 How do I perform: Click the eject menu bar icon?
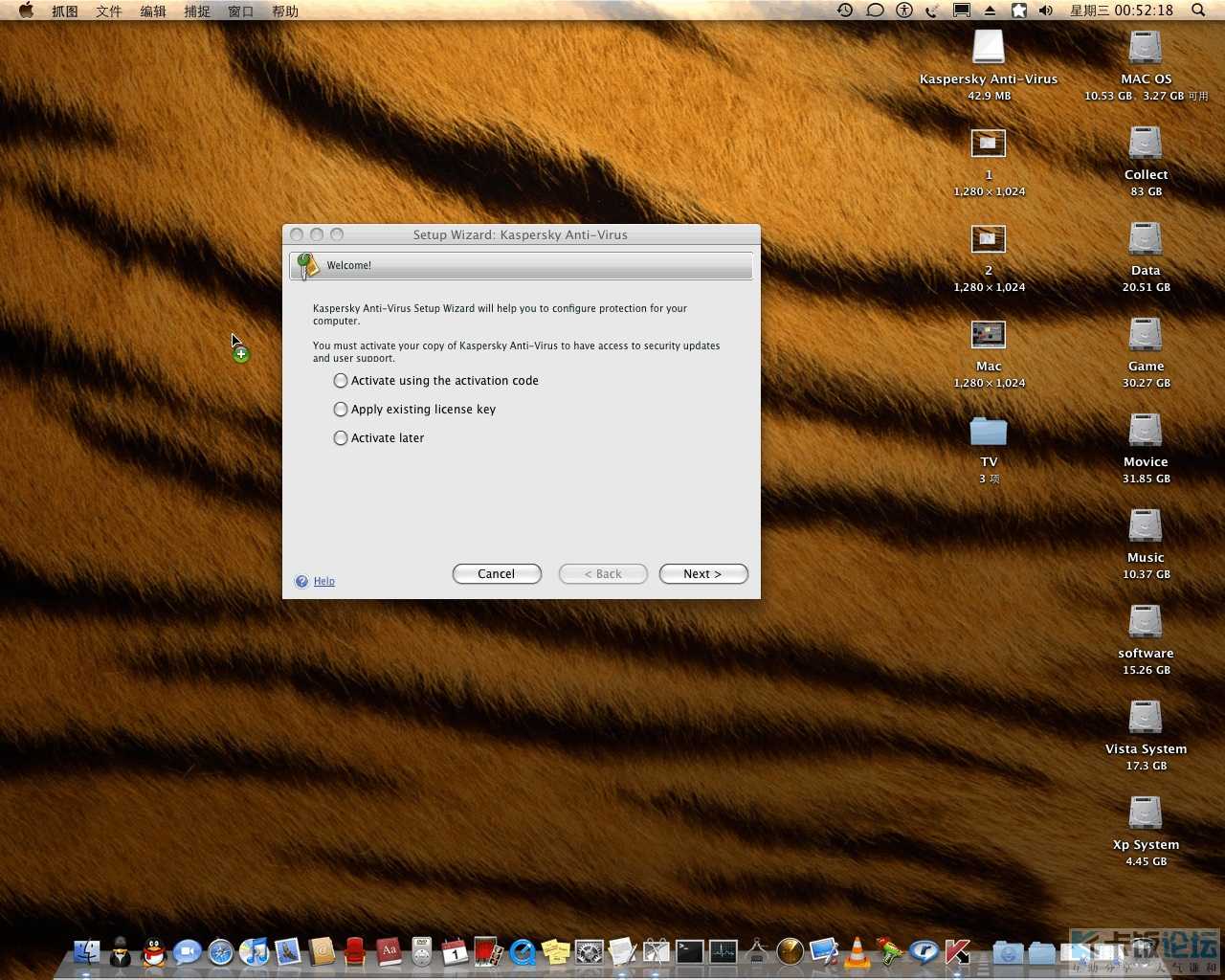[990, 11]
